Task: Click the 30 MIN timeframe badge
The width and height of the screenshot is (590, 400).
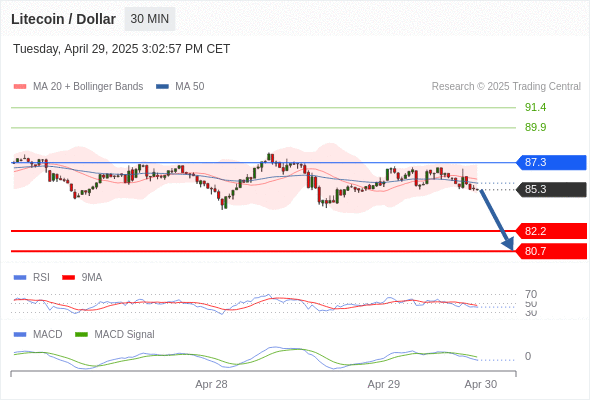Action: [150, 19]
